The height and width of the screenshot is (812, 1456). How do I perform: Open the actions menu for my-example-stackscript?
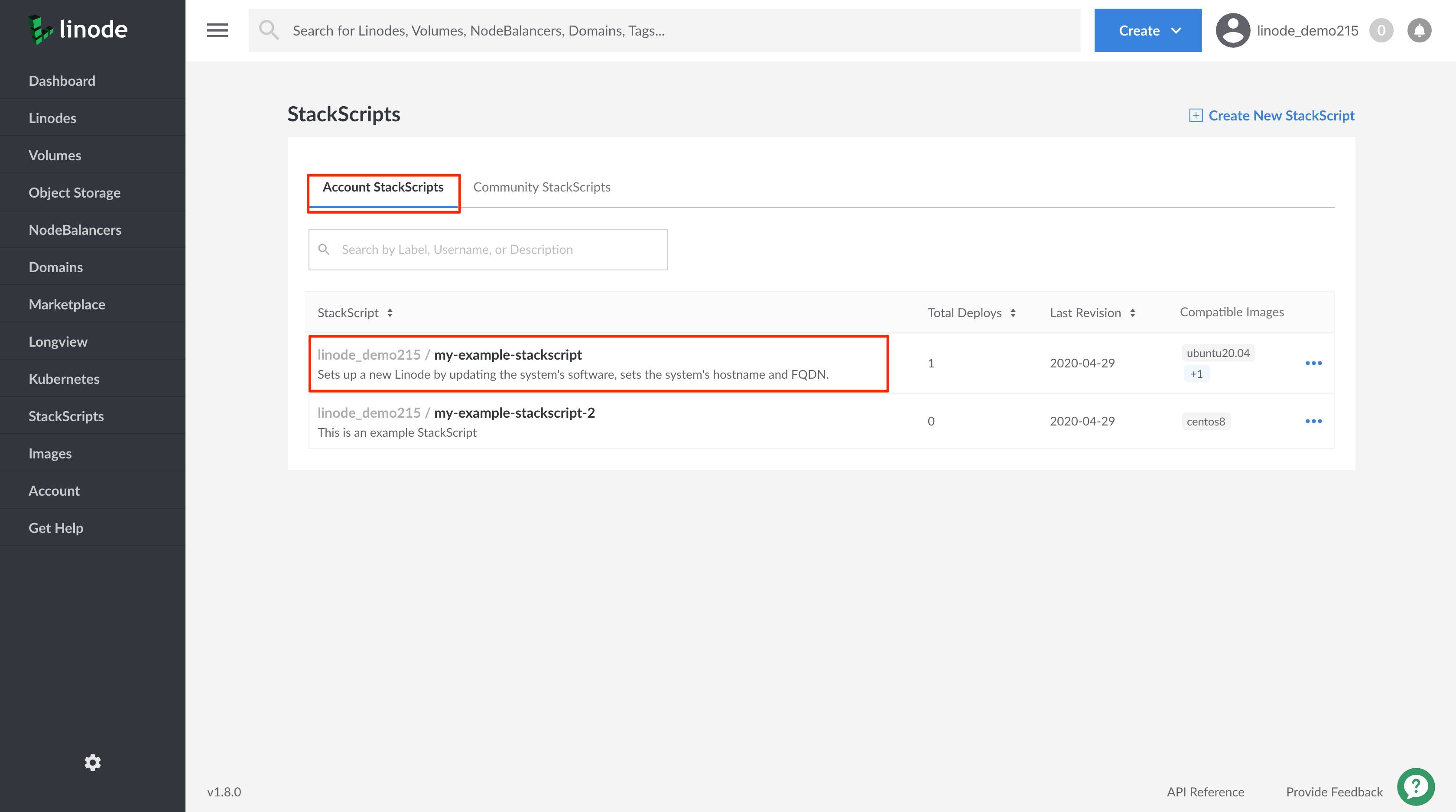pyautogui.click(x=1314, y=364)
